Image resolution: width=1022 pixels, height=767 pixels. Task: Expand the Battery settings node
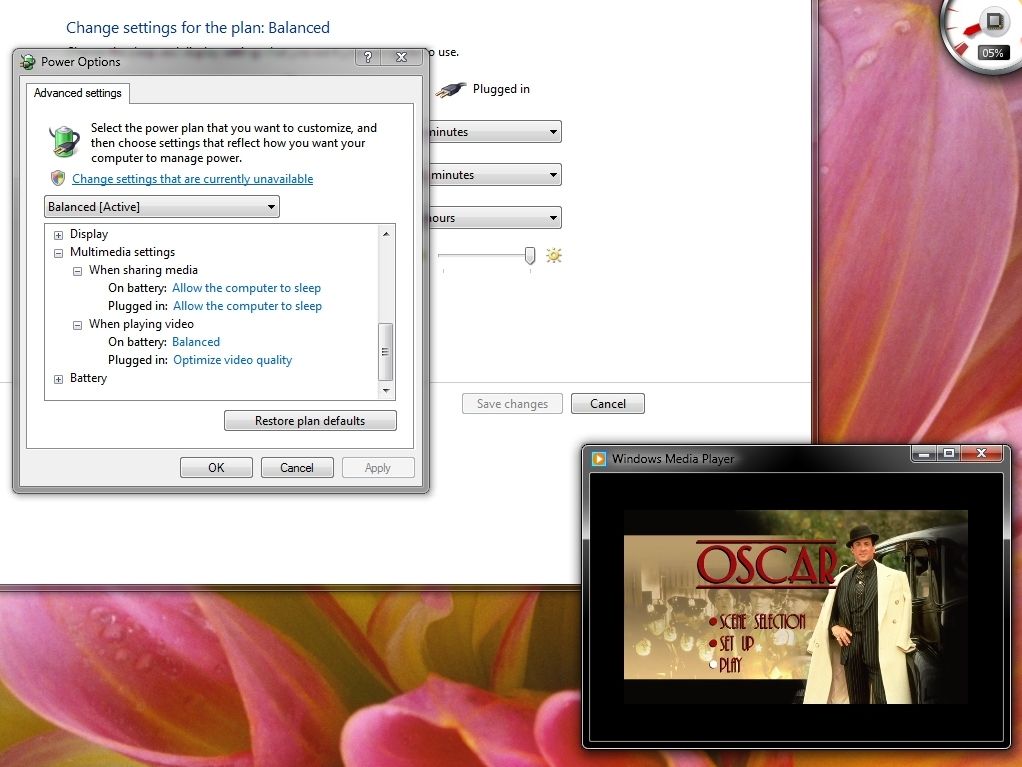[58, 378]
